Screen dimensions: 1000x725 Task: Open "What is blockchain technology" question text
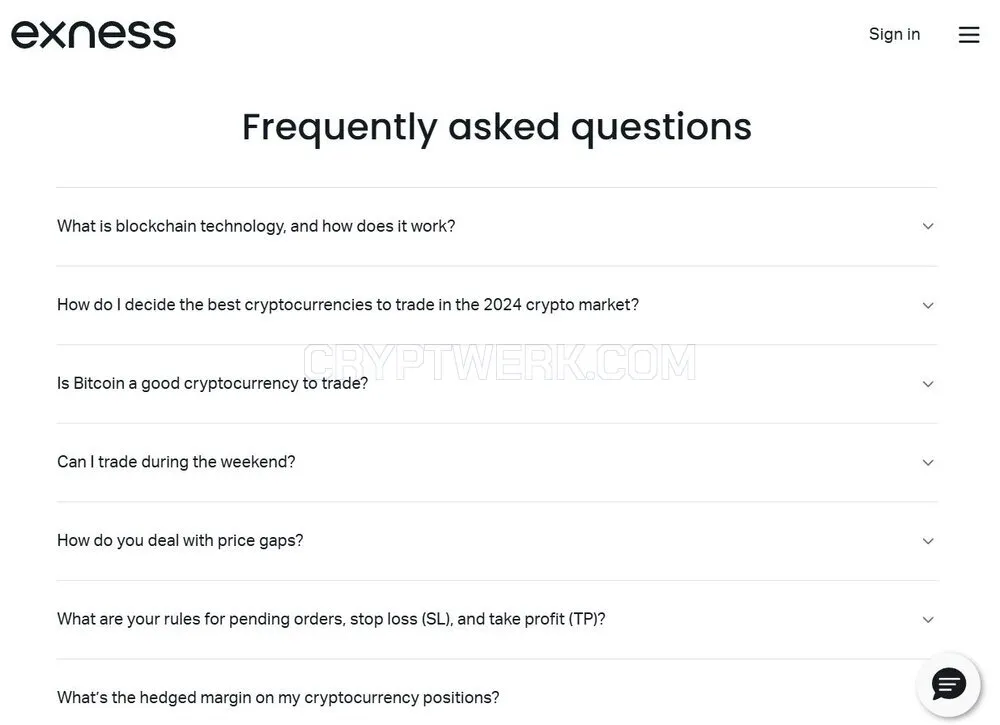tap(256, 226)
